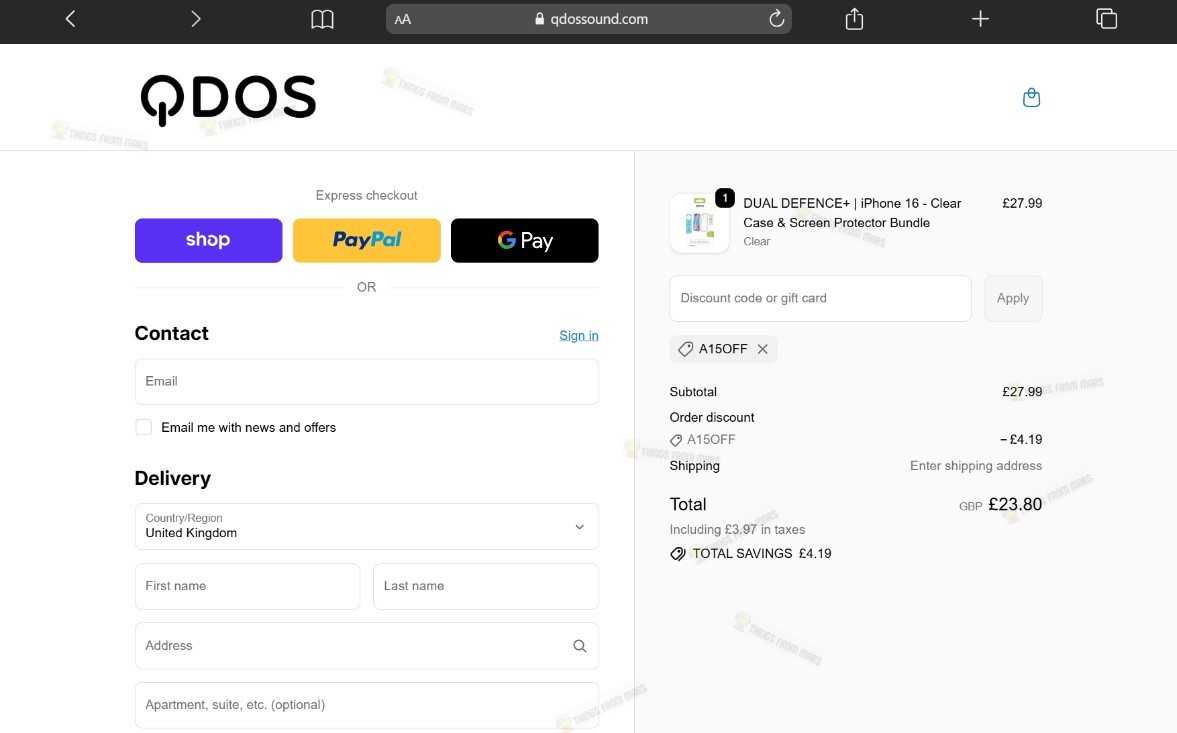Show all open tabs overview icon

[x=1106, y=19]
